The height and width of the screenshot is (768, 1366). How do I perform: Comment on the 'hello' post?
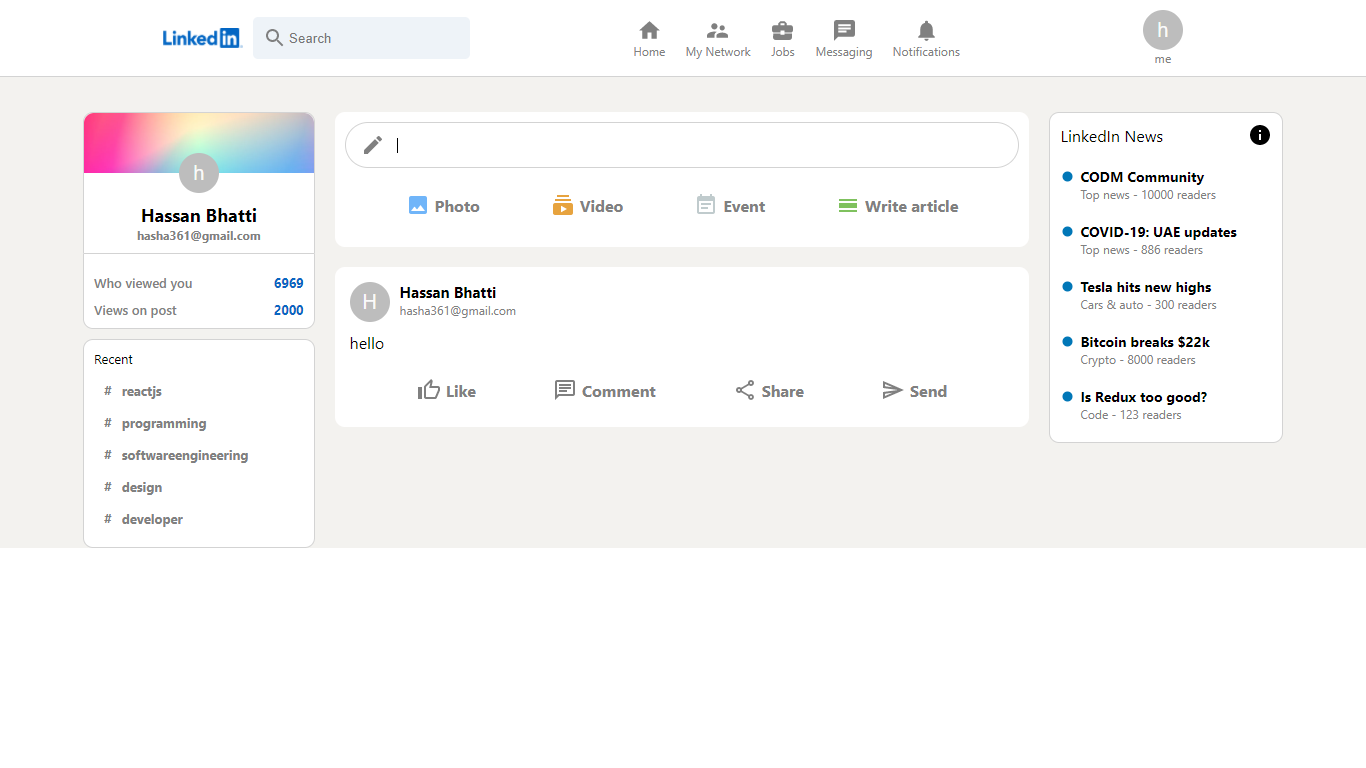click(x=605, y=391)
